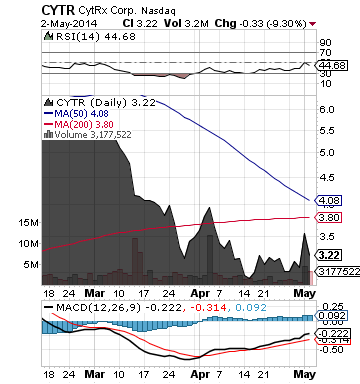Click the CYTR ticker symbol title
This screenshot has height=384, width=360.
58,10
